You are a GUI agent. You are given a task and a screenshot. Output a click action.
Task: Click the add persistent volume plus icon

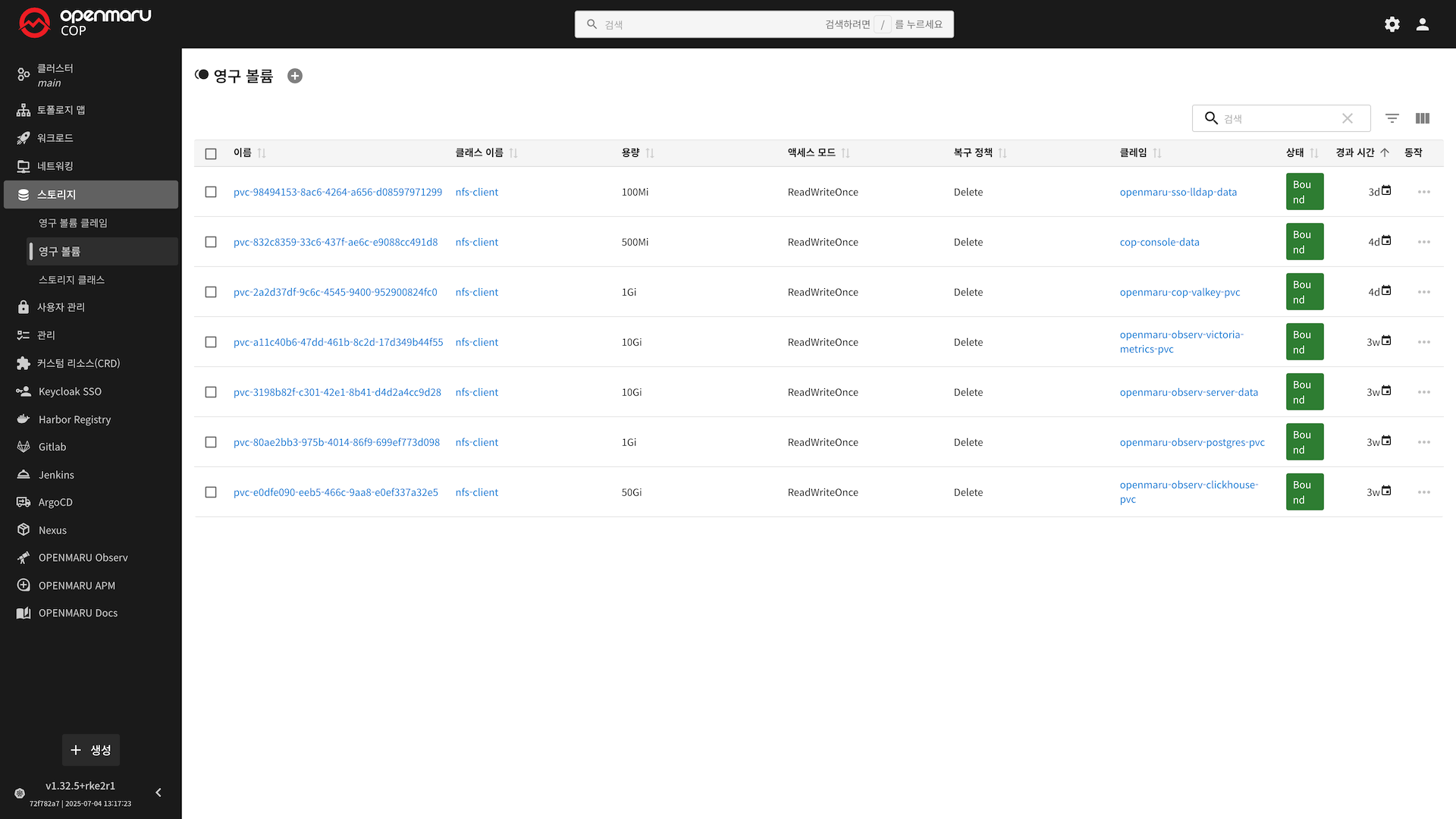[x=295, y=76]
